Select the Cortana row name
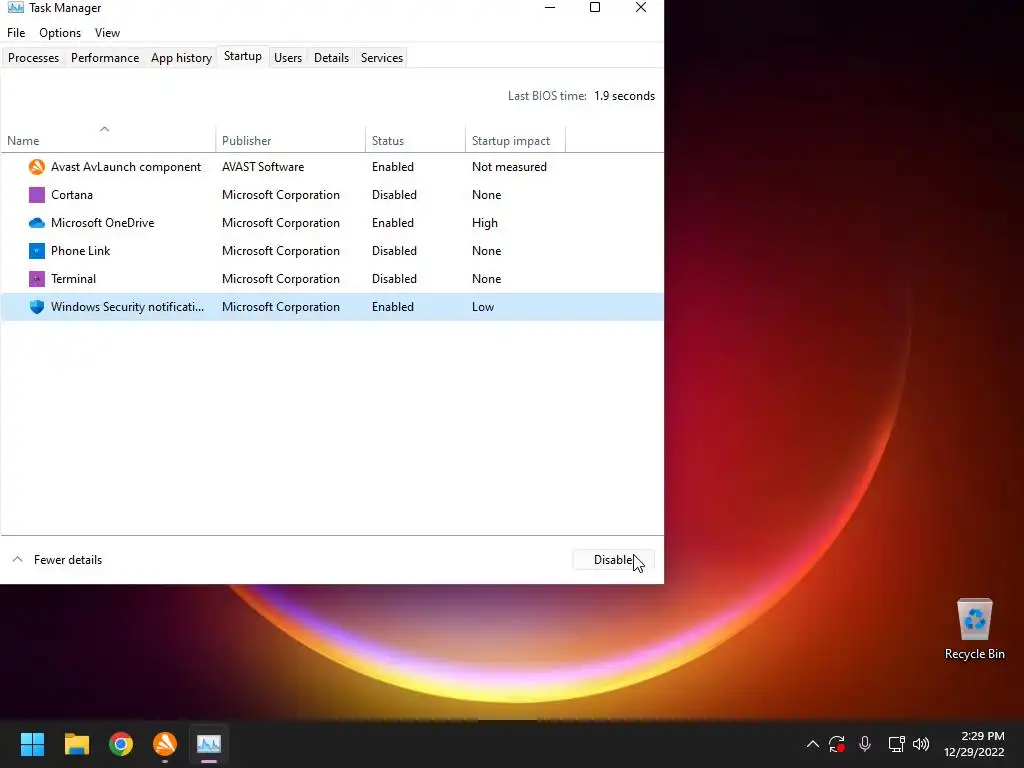 pos(72,195)
